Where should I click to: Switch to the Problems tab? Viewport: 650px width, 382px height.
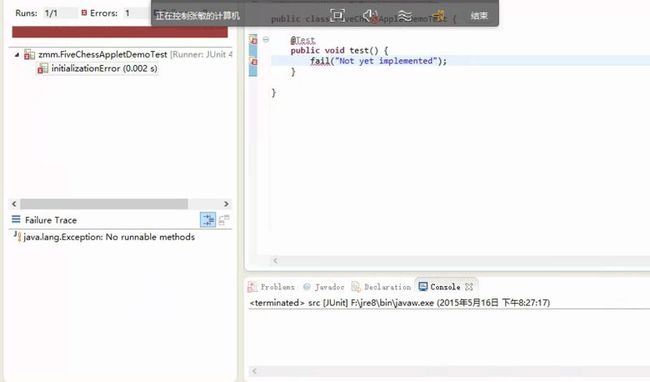[272, 287]
